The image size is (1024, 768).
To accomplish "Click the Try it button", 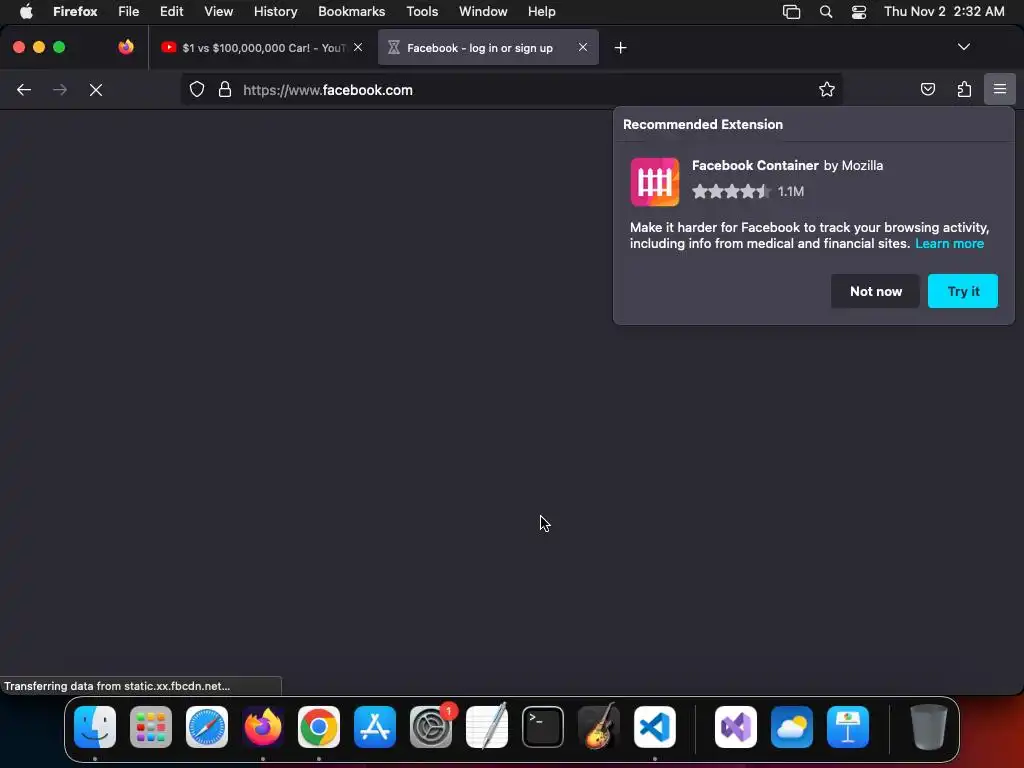I will pyautogui.click(x=963, y=291).
